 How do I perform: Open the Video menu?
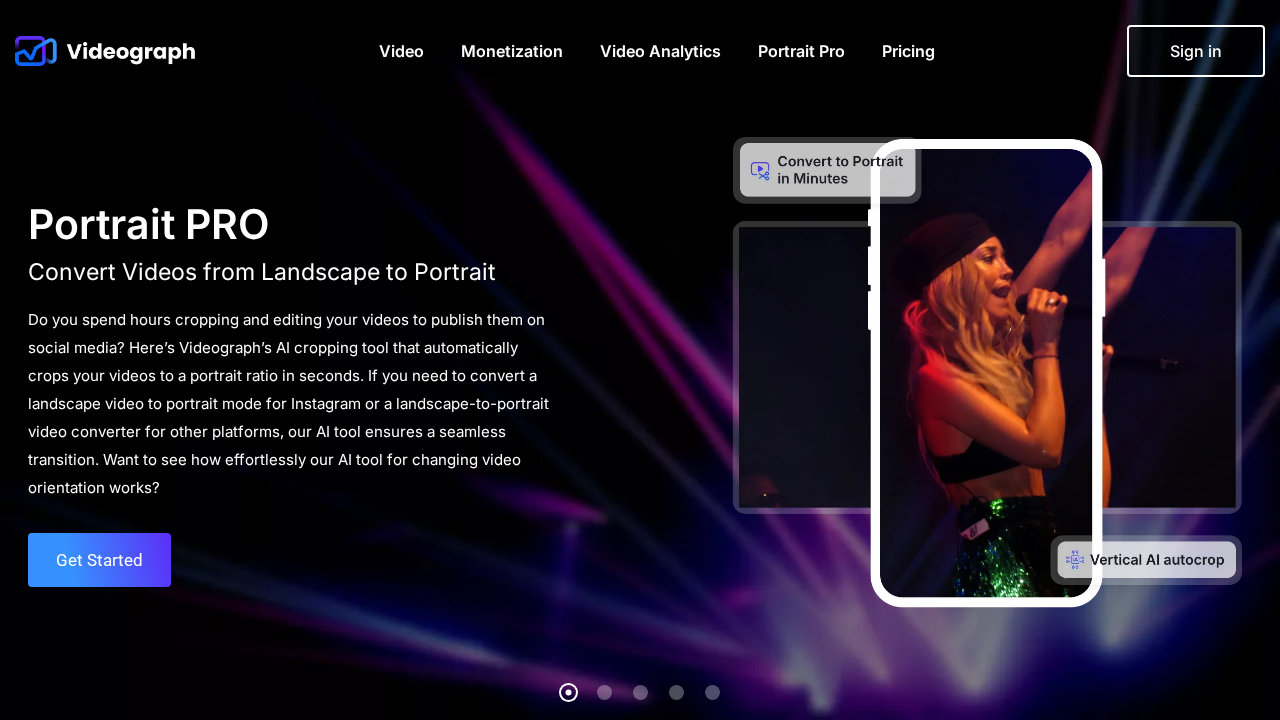point(401,51)
